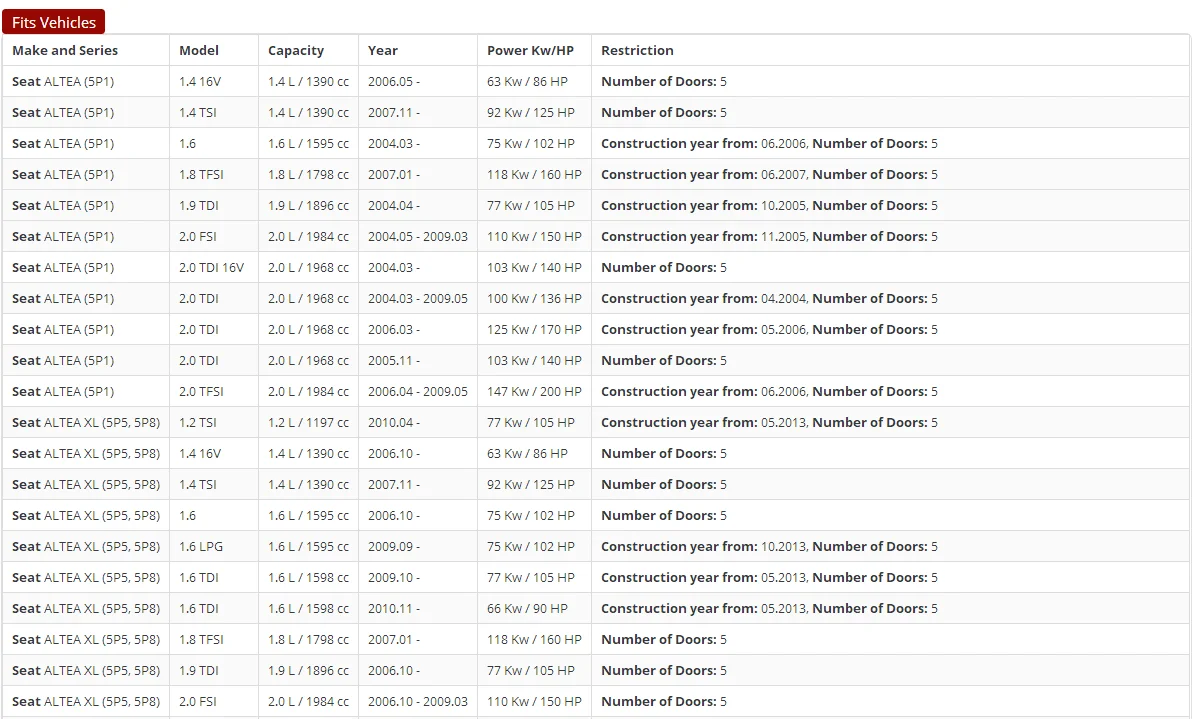Click the year cell 2005.11 -
1195x719 pixels.
tap(394, 361)
